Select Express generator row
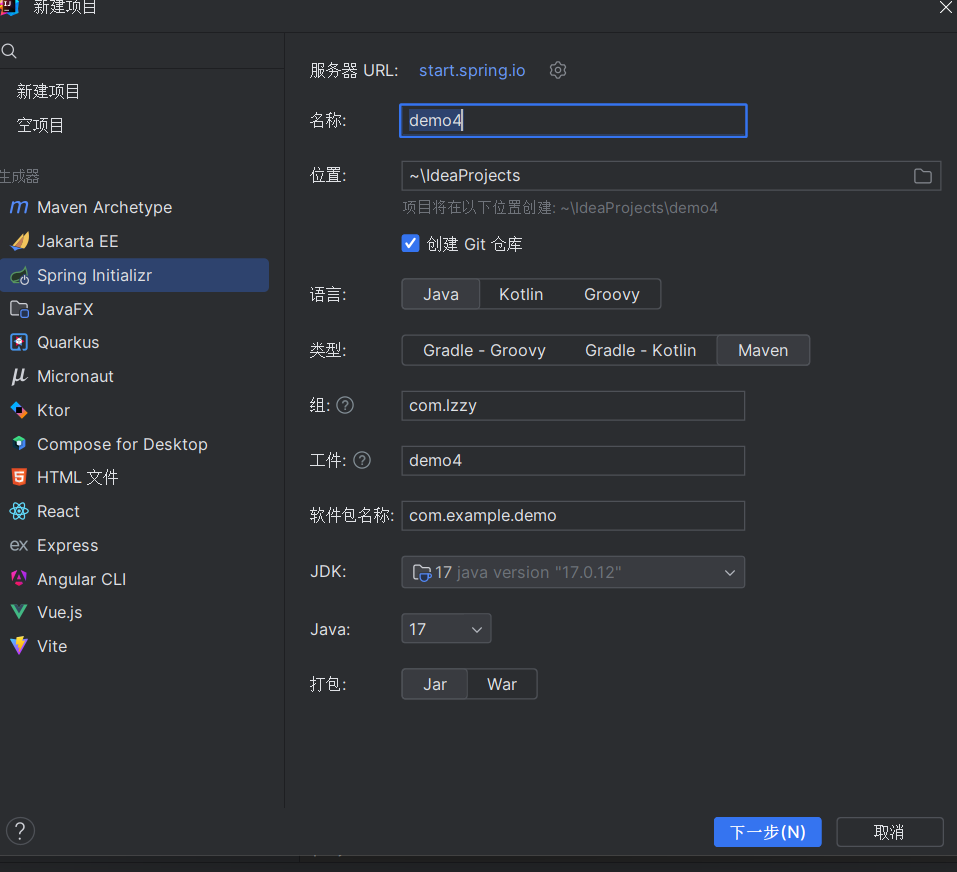Image resolution: width=957 pixels, height=872 pixels. [x=134, y=545]
